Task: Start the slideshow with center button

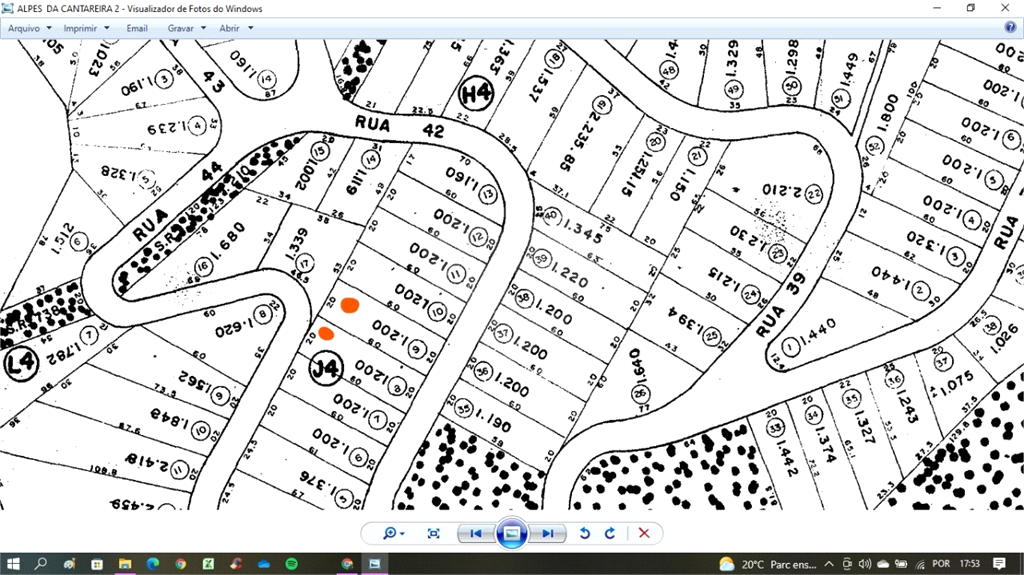Action: (x=512, y=534)
